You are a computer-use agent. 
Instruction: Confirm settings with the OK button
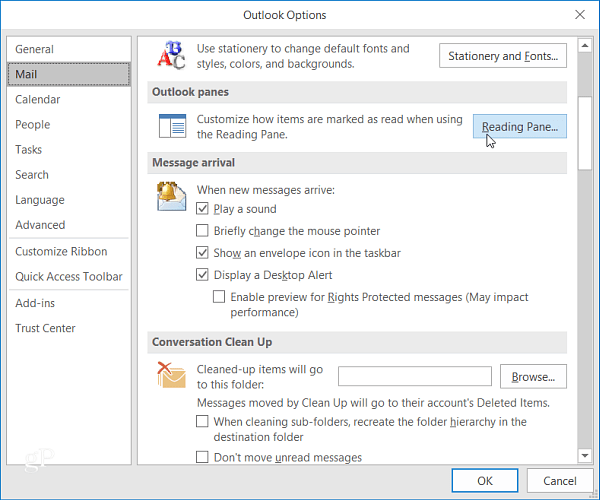coord(485,480)
